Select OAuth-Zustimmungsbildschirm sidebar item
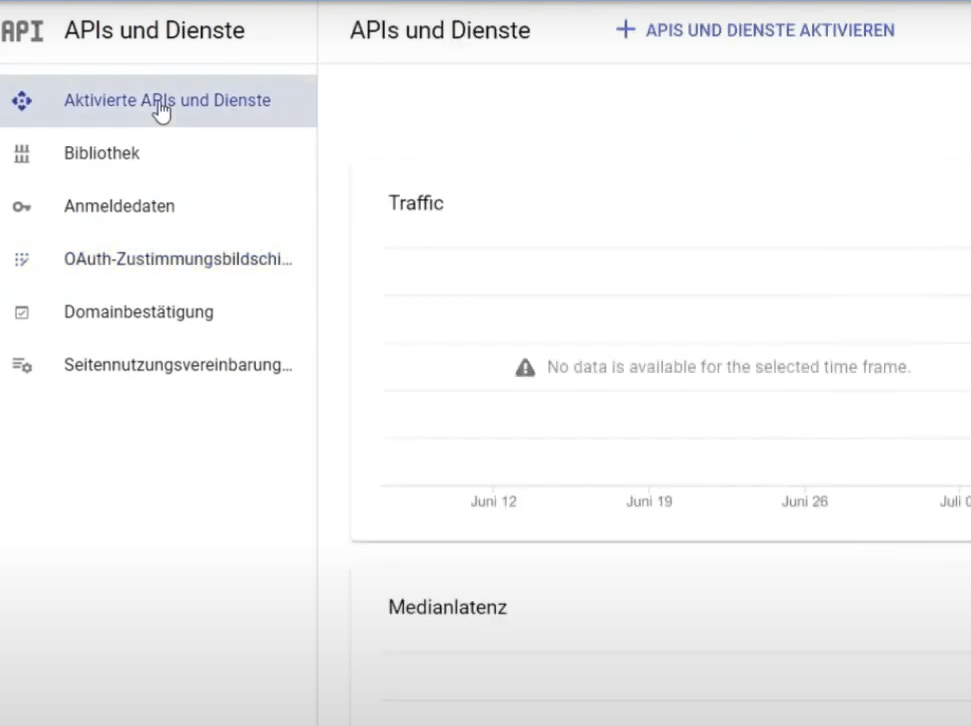The width and height of the screenshot is (971, 726). point(178,260)
